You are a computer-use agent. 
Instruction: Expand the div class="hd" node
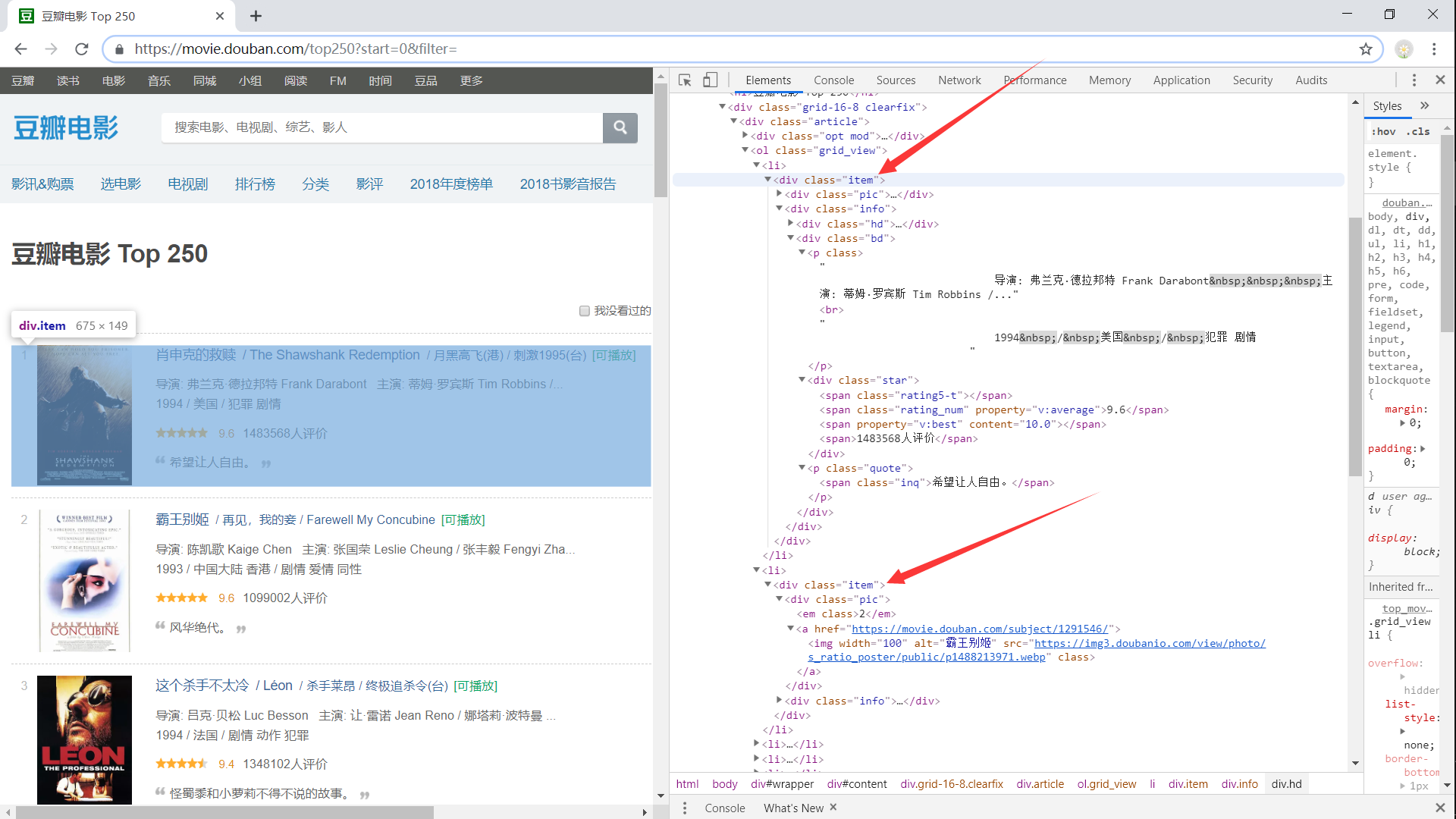(790, 224)
